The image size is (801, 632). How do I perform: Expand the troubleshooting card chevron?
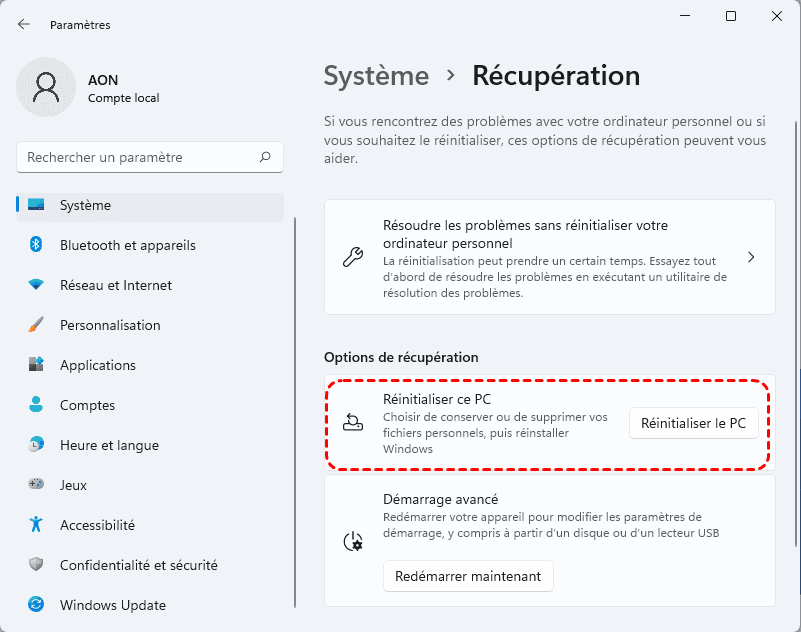coord(751,257)
